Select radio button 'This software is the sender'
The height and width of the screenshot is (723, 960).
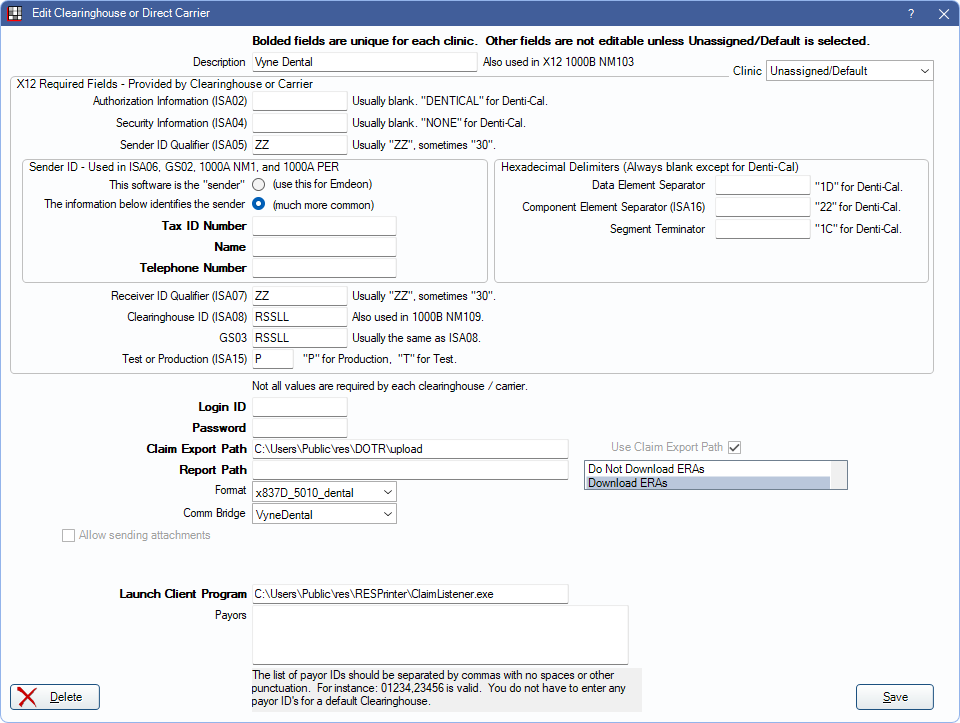pos(258,184)
